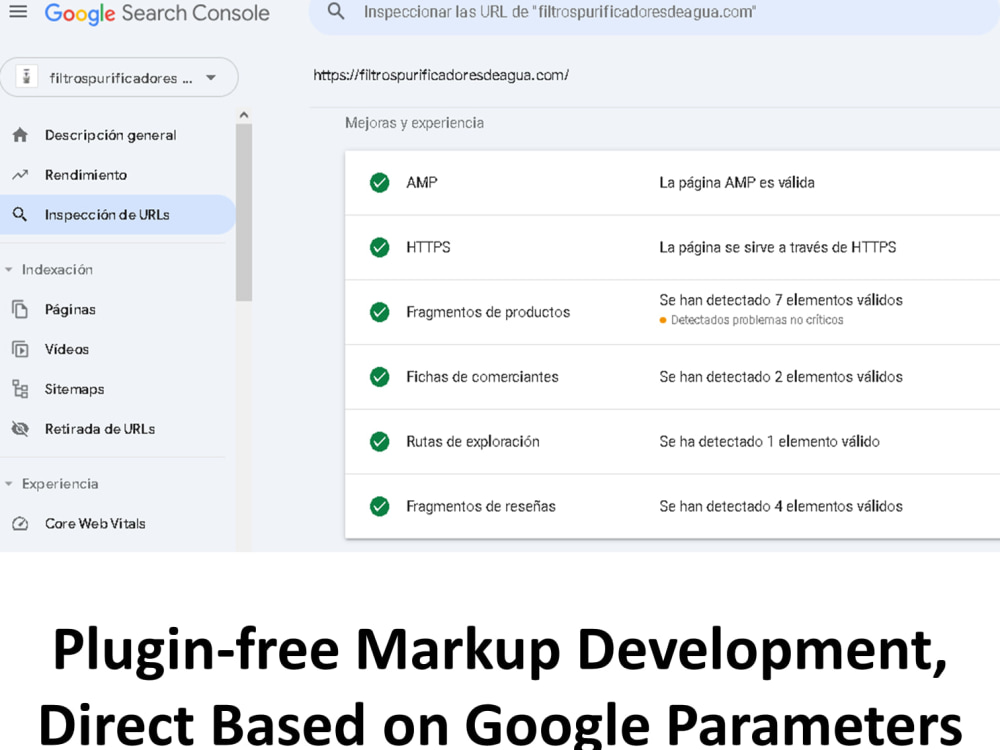This screenshot has height=750, width=1000.
Task: Open Fragmentos de reseñas row
Action: [672, 506]
